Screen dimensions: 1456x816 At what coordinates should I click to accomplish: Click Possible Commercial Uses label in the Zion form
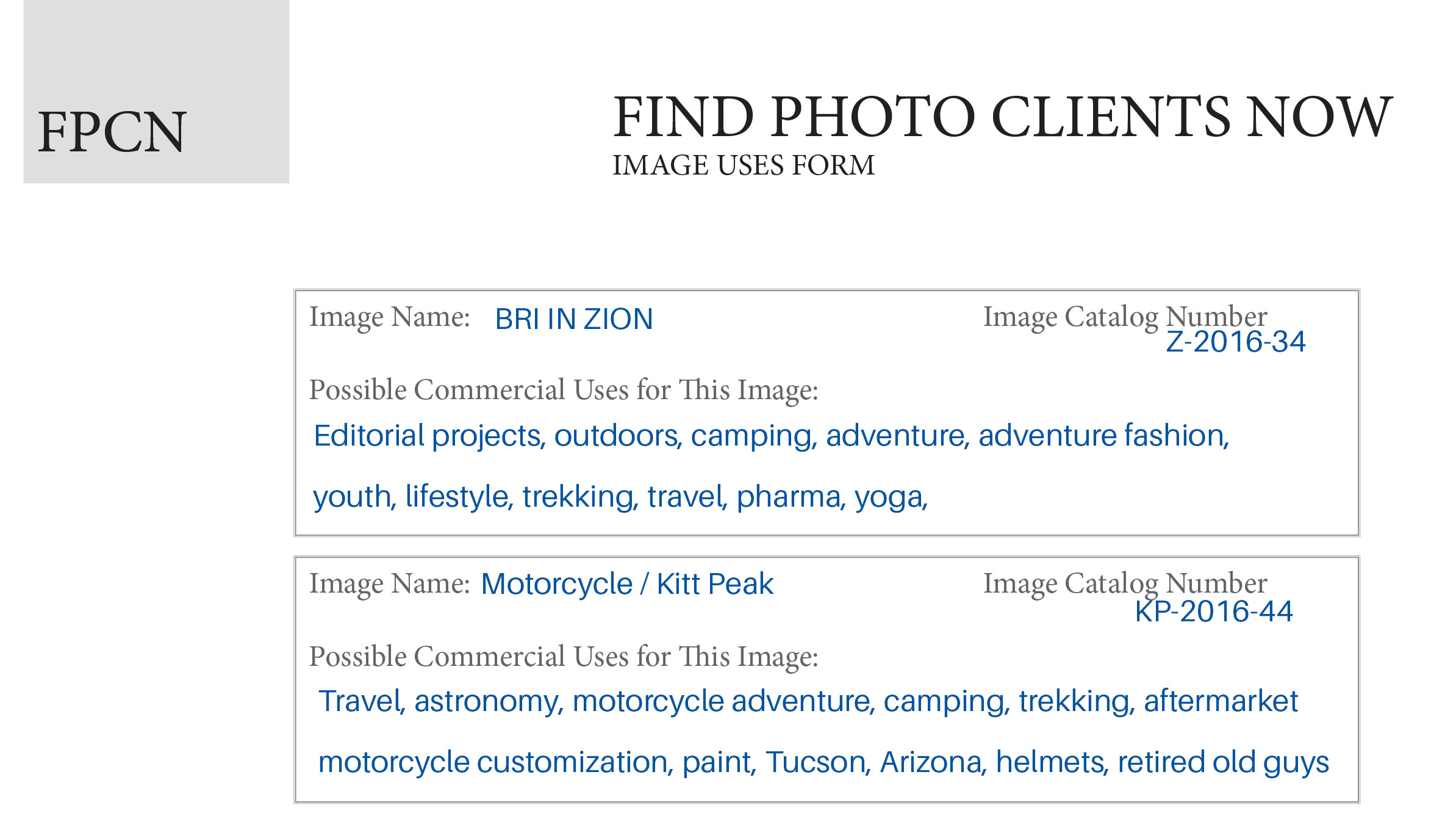point(563,390)
